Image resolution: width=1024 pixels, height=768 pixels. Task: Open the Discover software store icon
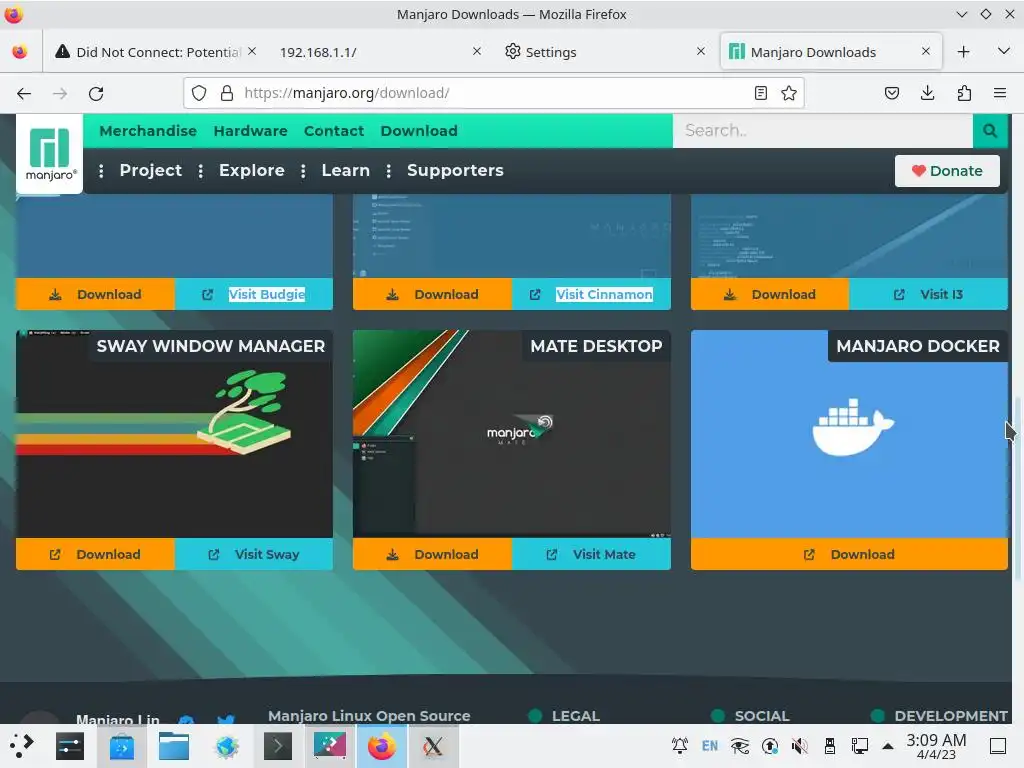tap(121, 746)
